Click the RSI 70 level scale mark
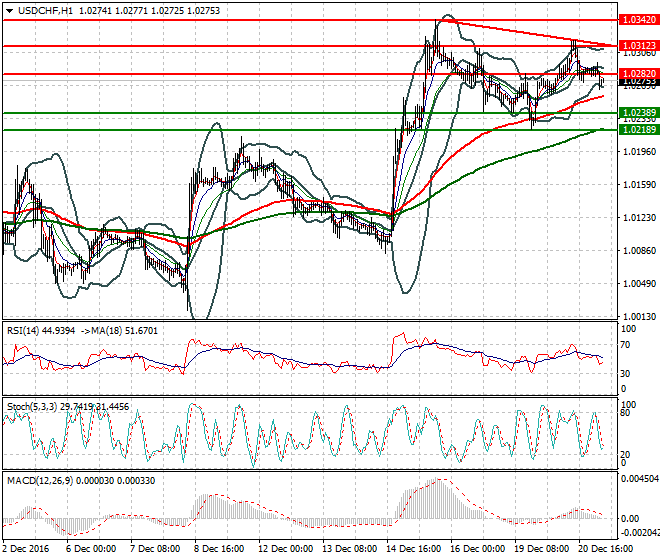This screenshot has height=560, width=660. point(625,345)
